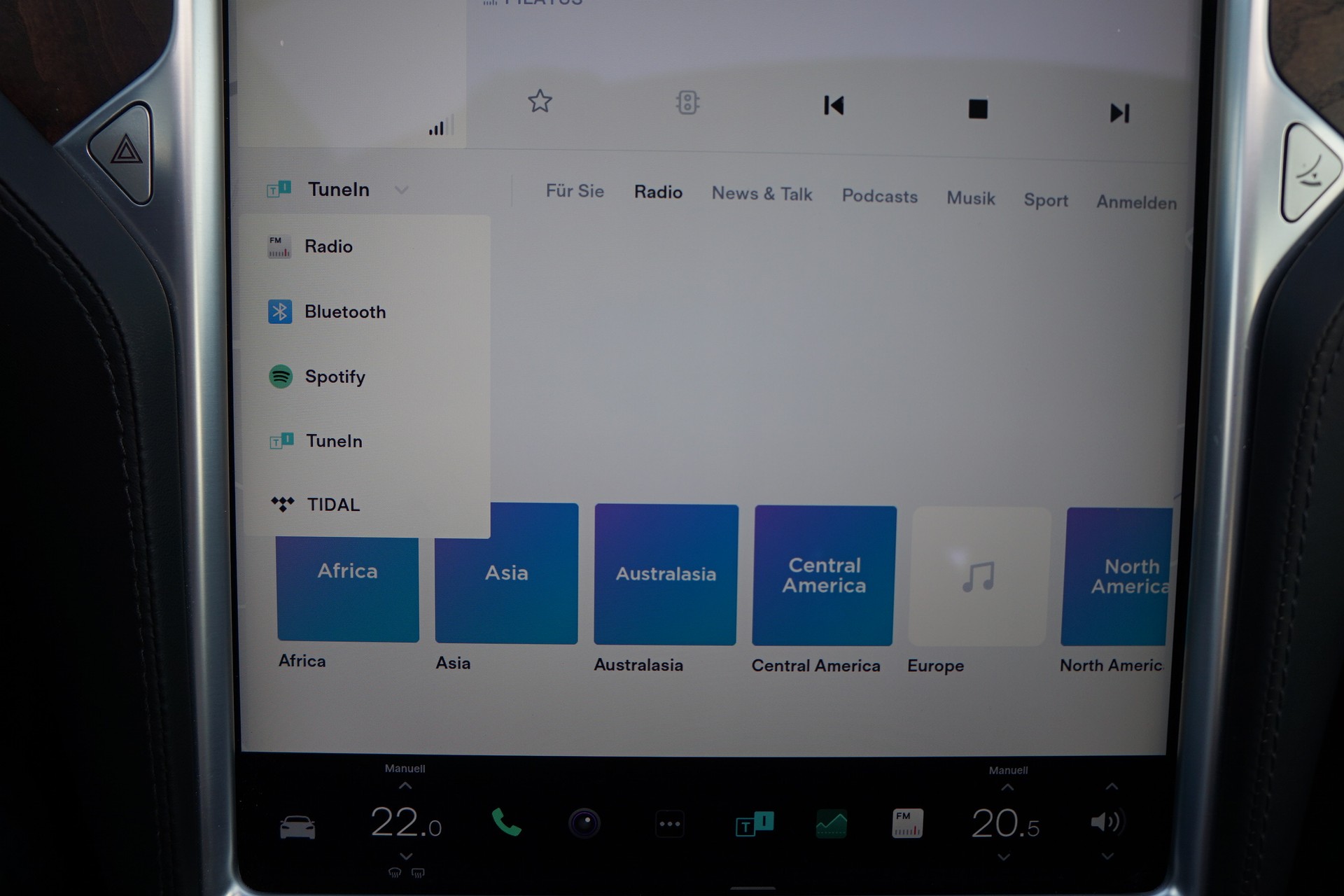Screen dimensions: 1344x896
Task: Open the Camera app in the dock
Action: tap(584, 823)
